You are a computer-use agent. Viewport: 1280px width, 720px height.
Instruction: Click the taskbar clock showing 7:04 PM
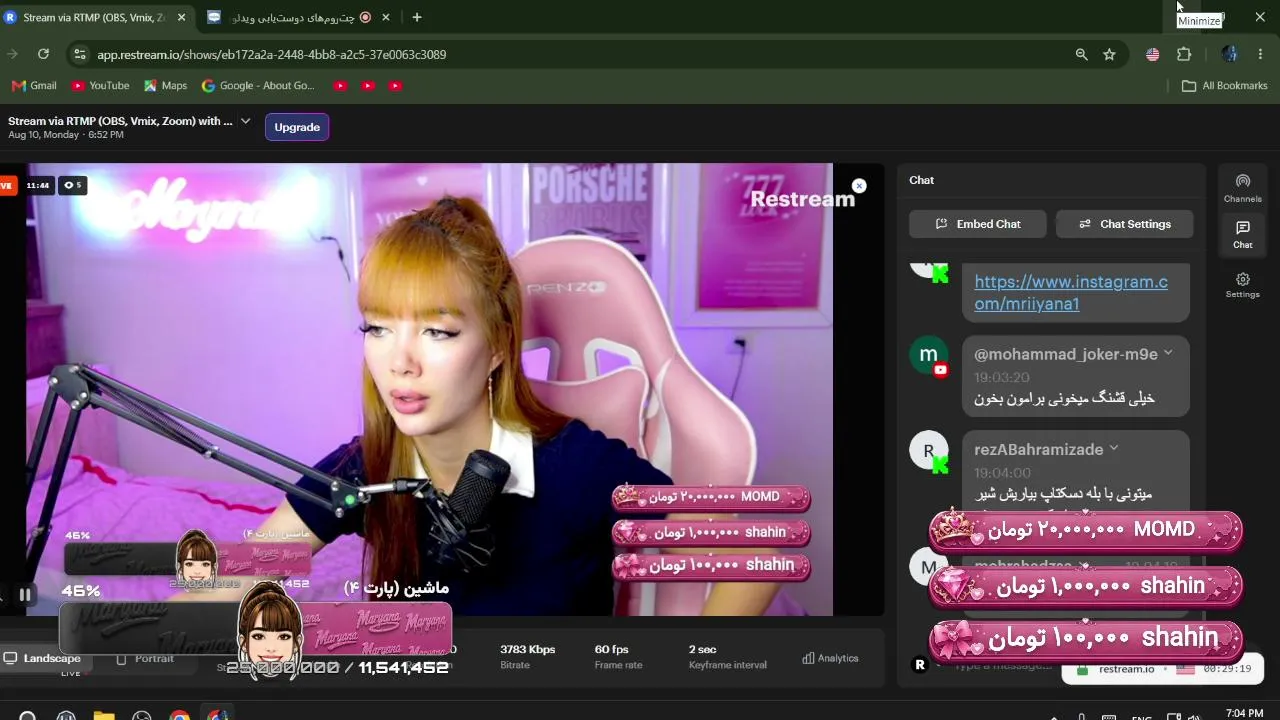[x=1244, y=714]
